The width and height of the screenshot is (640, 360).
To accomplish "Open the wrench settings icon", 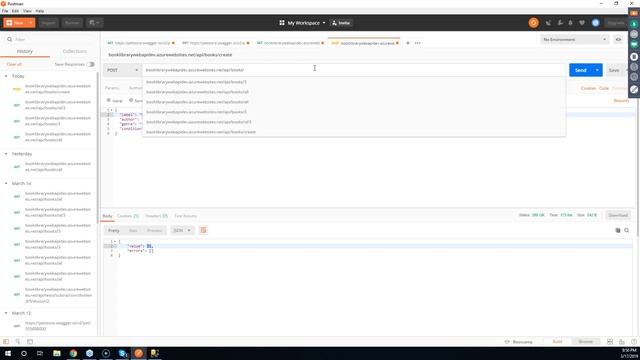I will [560, 23].
